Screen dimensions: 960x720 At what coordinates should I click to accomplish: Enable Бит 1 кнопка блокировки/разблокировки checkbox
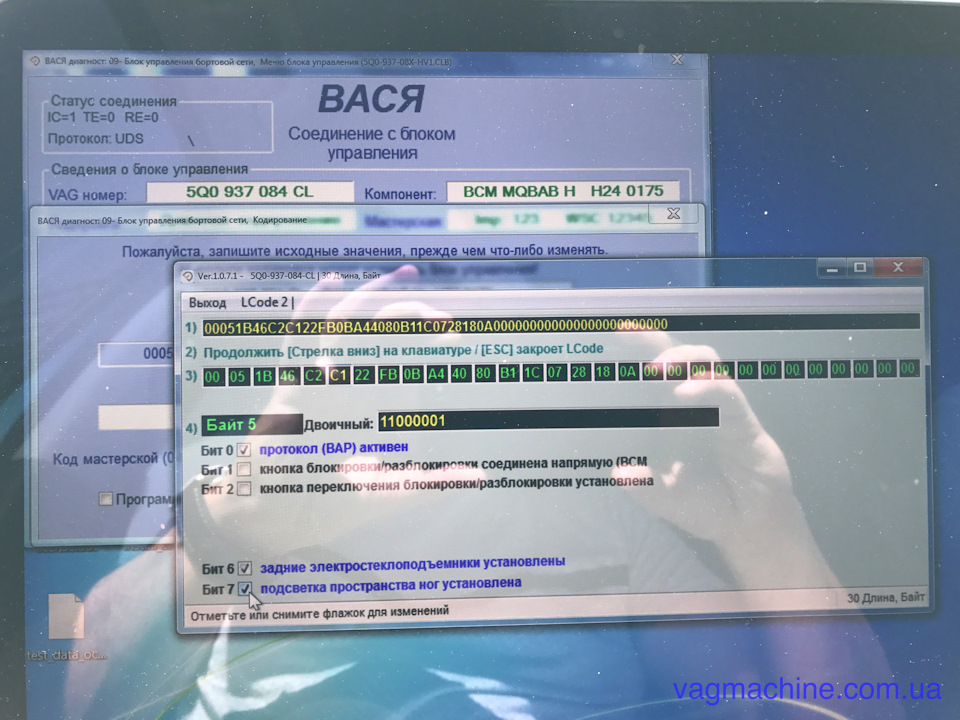click(244, 470)
